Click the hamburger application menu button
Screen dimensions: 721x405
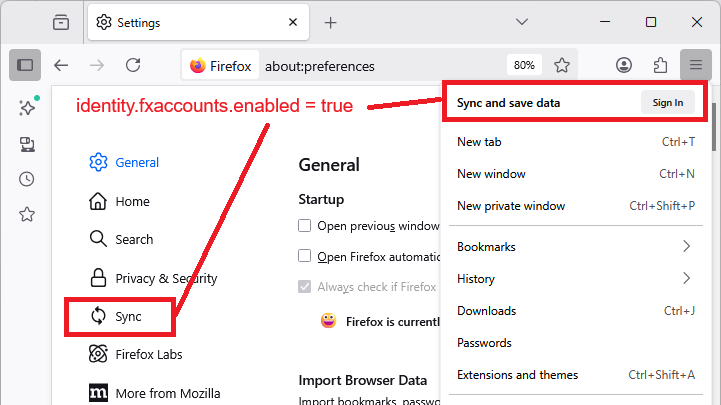pyautogui.click(x=695, y=66)
